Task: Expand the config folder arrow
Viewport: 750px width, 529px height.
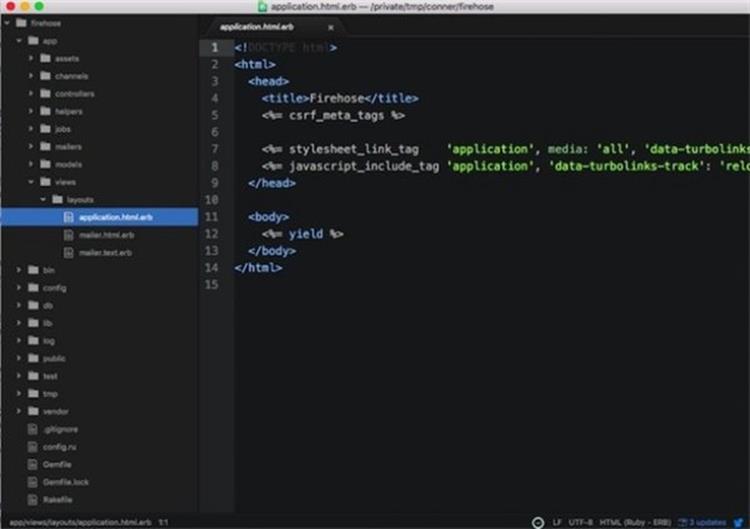Action: pos(19,288)
